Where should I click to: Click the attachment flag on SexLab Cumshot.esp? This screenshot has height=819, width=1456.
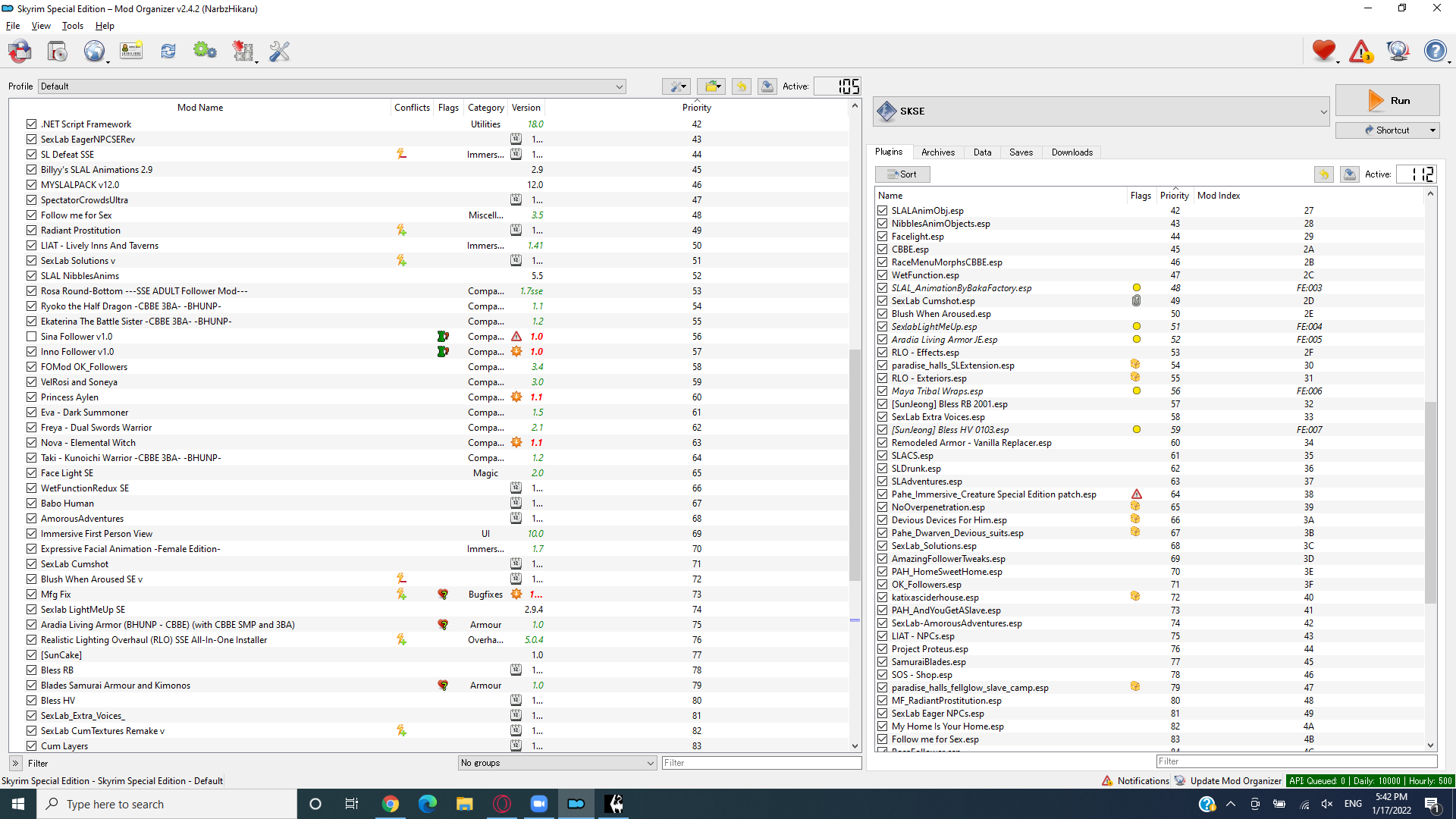(1136, 301)
